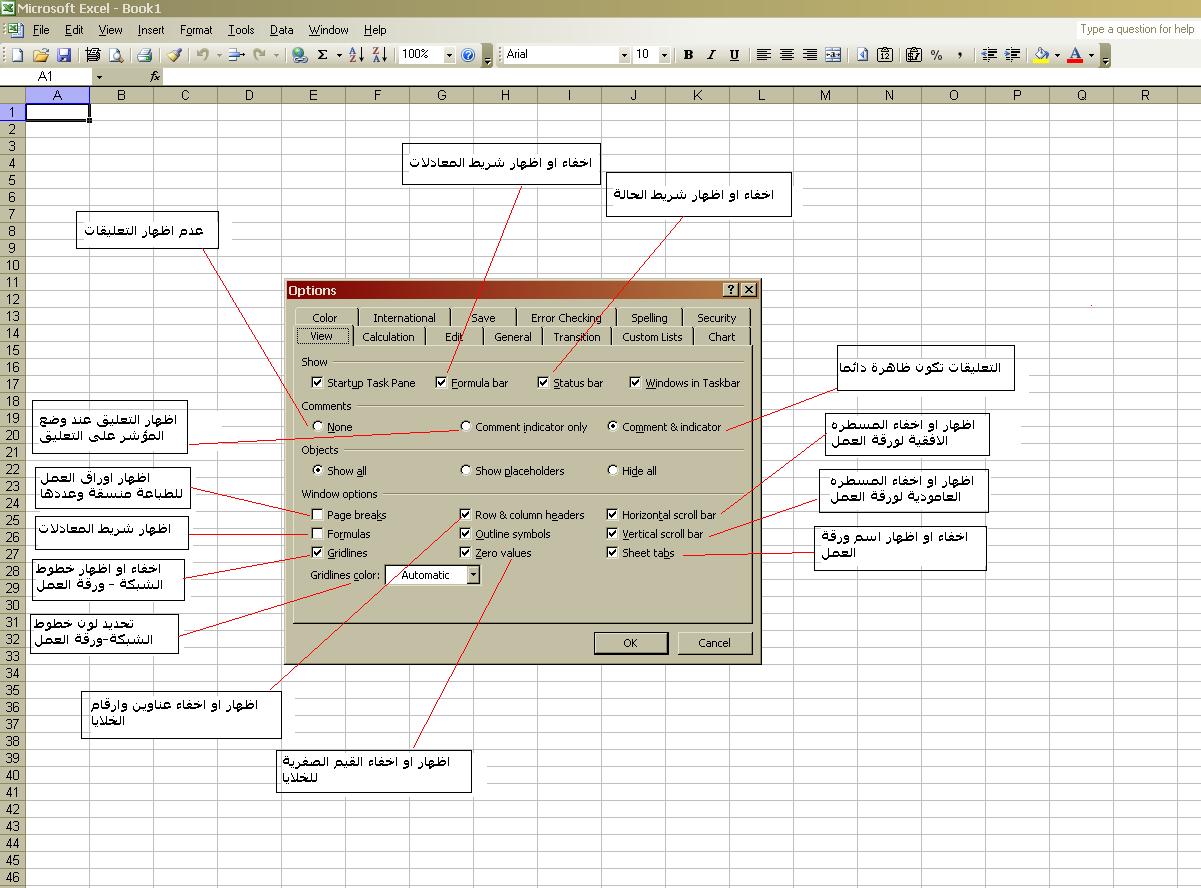Apply Comma style
The height and width of the screenshot is (888, 1201).
click(x=959, y=55)
